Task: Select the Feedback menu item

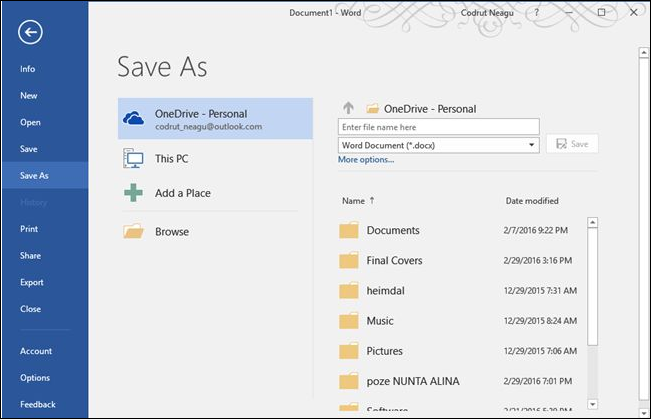Action: (38, 404)
